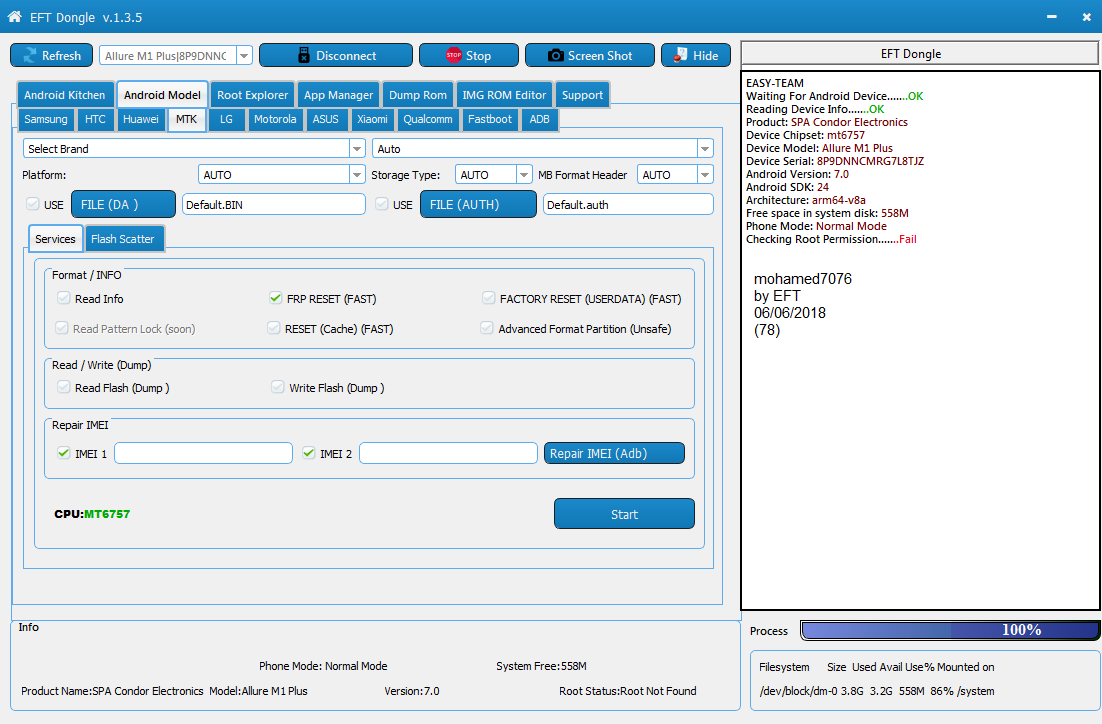Toggle USE checkbox beside FILE (AUTH)
Screen dimensions: 1102x724
382,204
